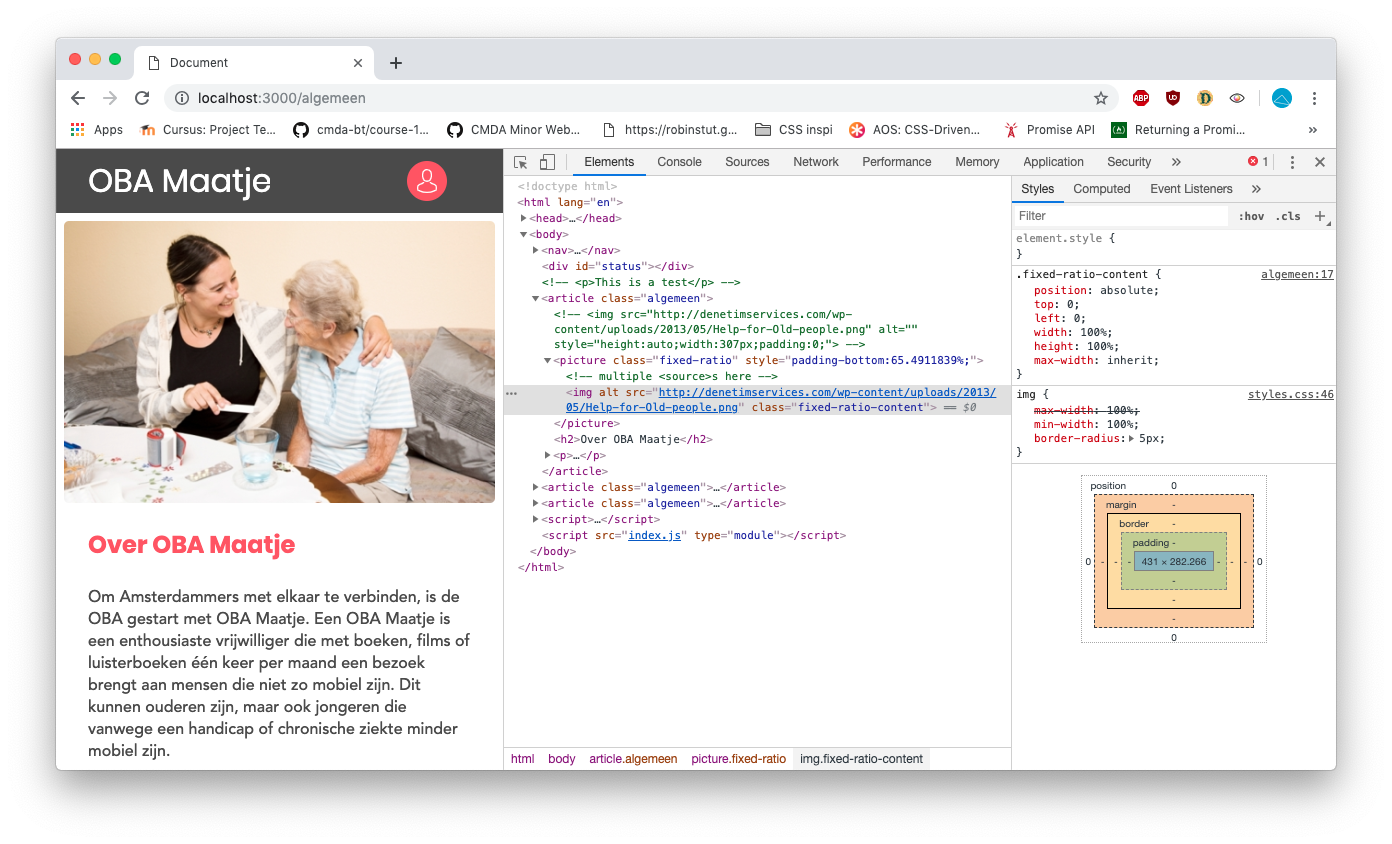
Task: Open the Promise API bookmark
Action: click(1050, 129)
